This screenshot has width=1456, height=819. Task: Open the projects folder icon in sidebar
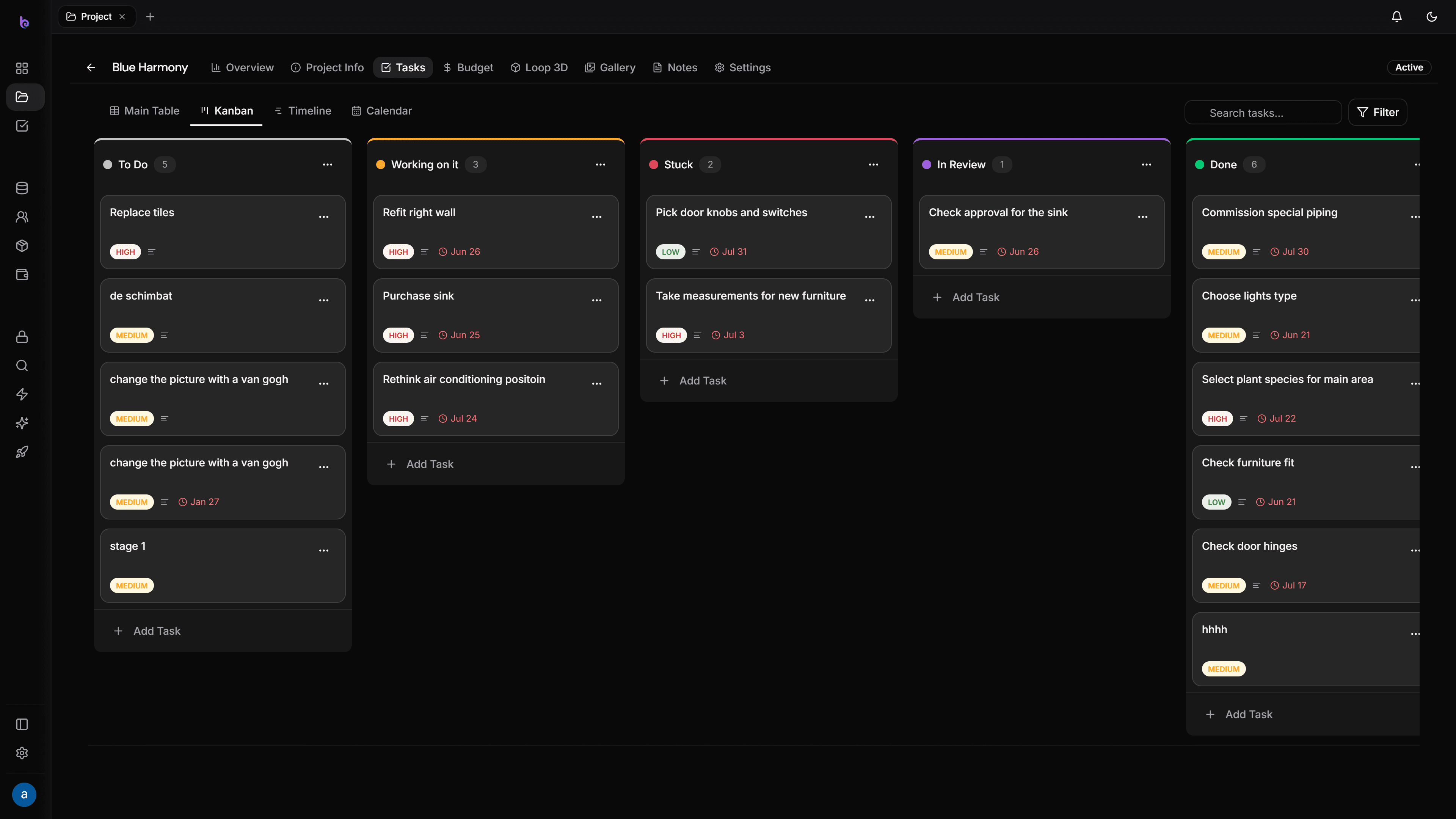pyautogui.click(x=22, y=97)
